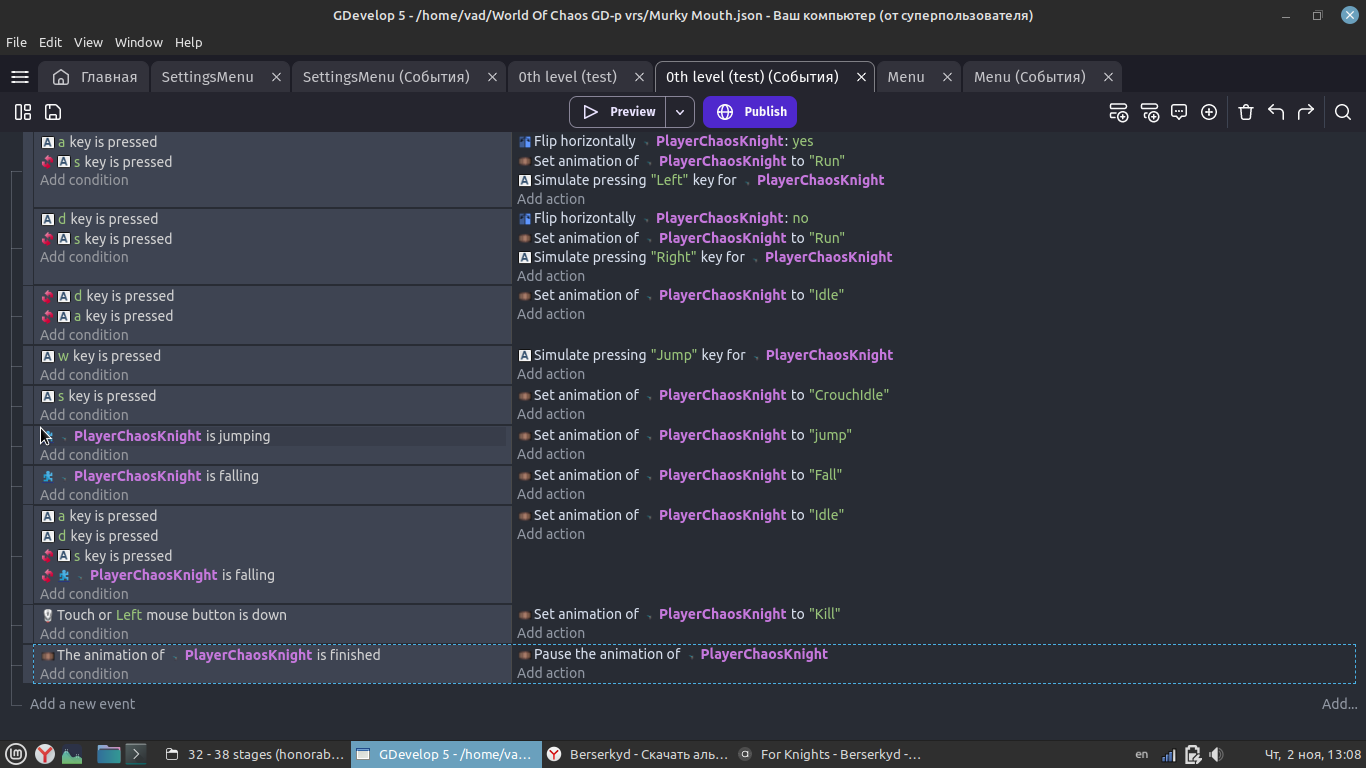Viewport: 1366px width, 768px height.
Task: Click the Publish button
Action: 751,112
